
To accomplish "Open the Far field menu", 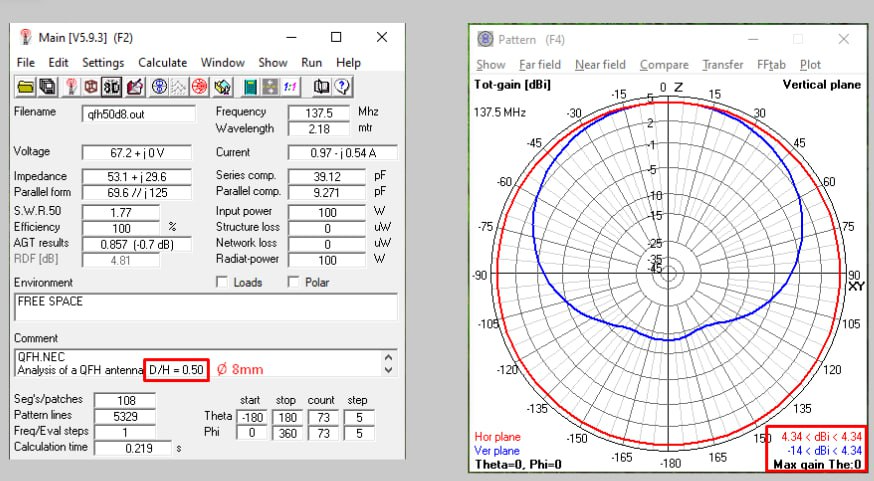I will point(540,65).
